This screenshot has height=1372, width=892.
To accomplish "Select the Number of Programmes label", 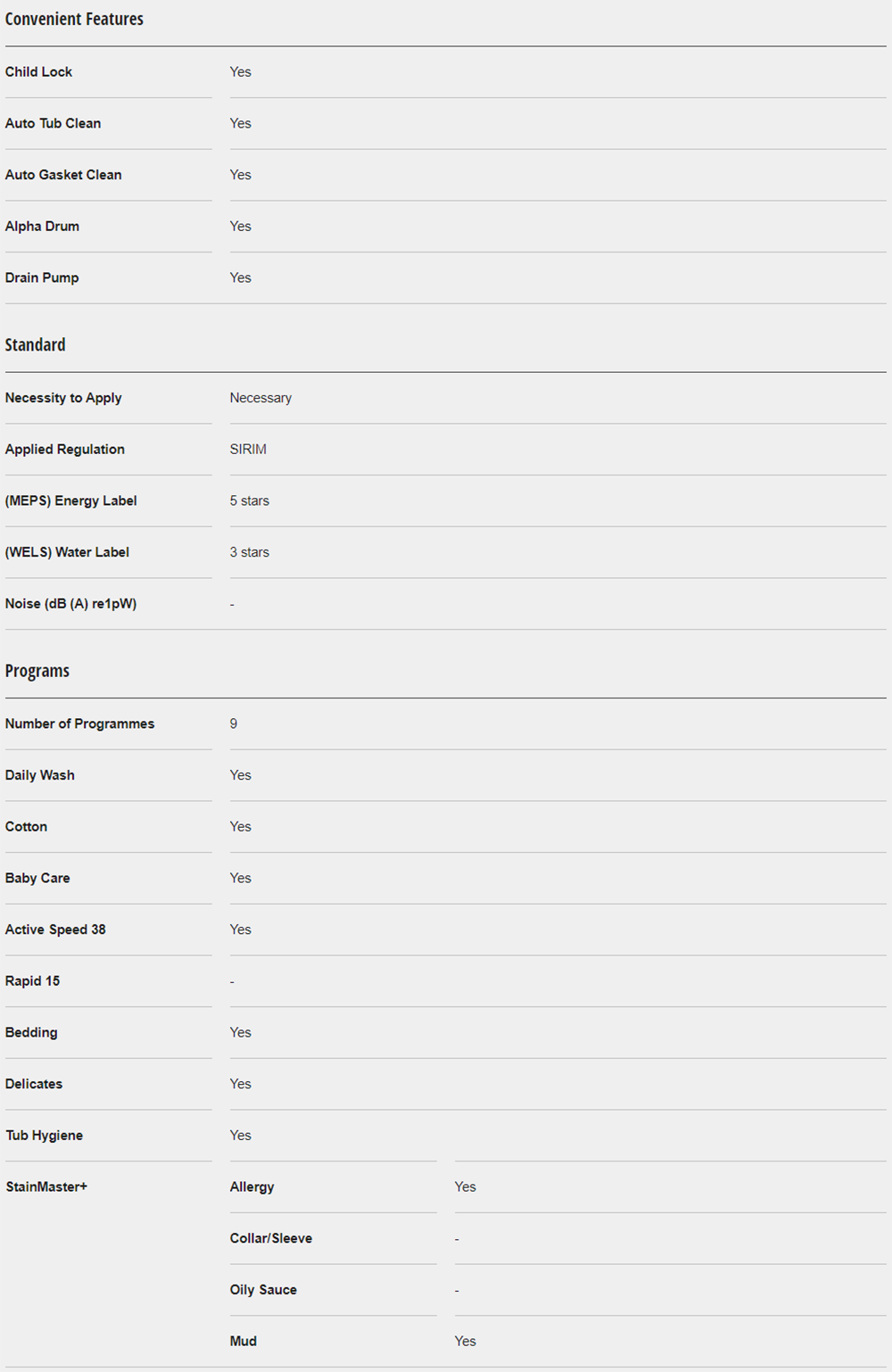I will pyautogui.click(x=79, y=724).
